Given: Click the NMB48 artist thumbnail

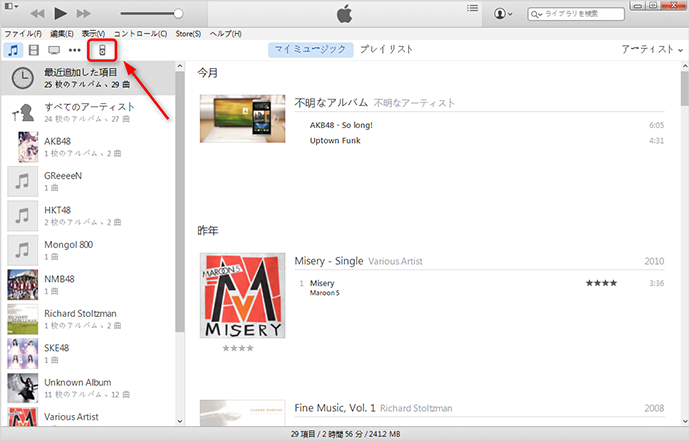Looking at the screenshot, I should 22,284.
